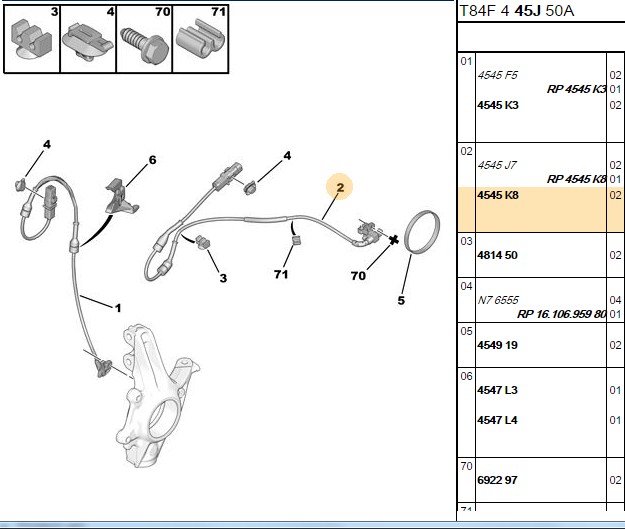Select part number 4545 K3
625x529 pixels.
click(x=498, y=105)
